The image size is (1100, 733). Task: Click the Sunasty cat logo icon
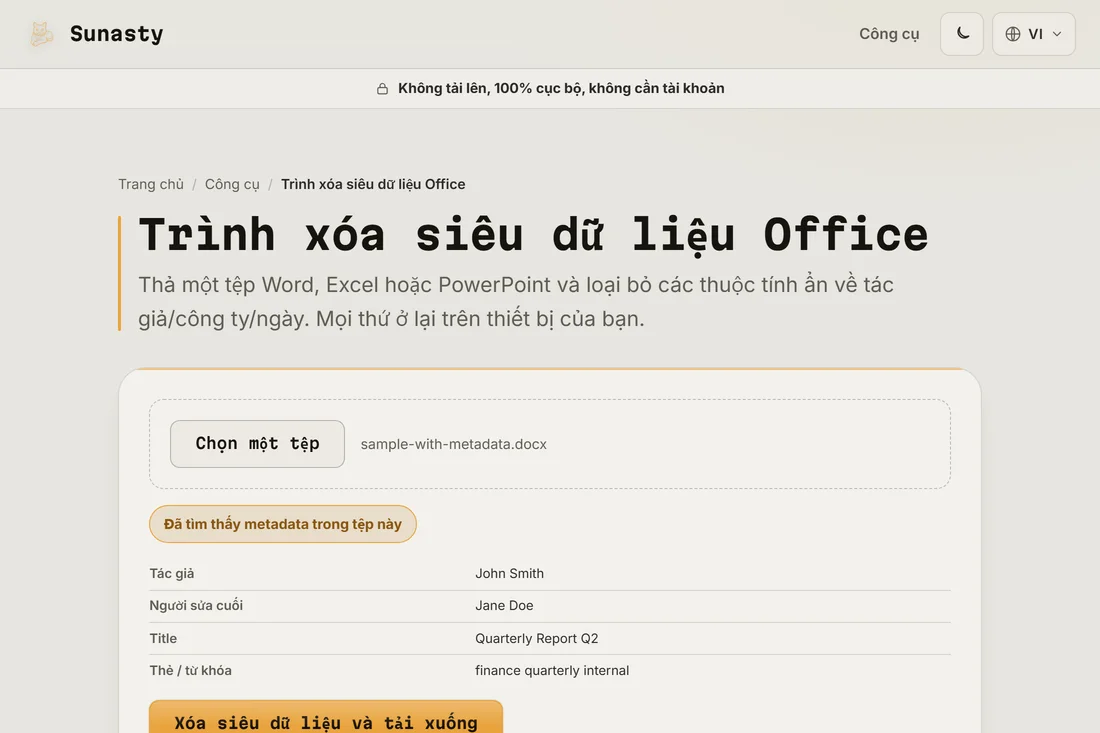tap(41, 34)
